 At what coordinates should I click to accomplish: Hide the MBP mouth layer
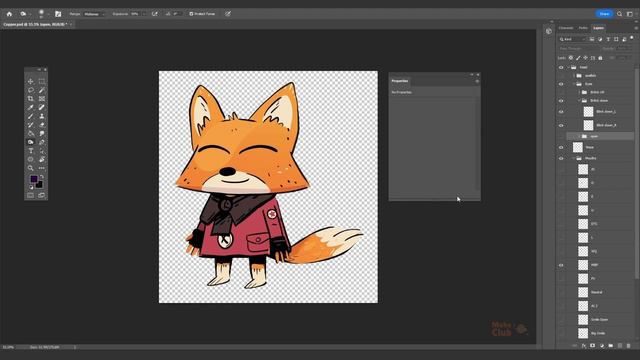(x=561, y=265)
